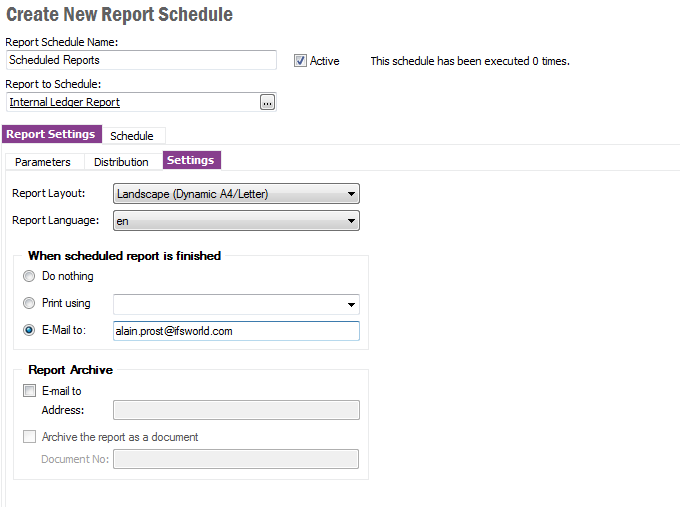
Task: Toggle the Active checkbox
Action: [x=300, y=61]
